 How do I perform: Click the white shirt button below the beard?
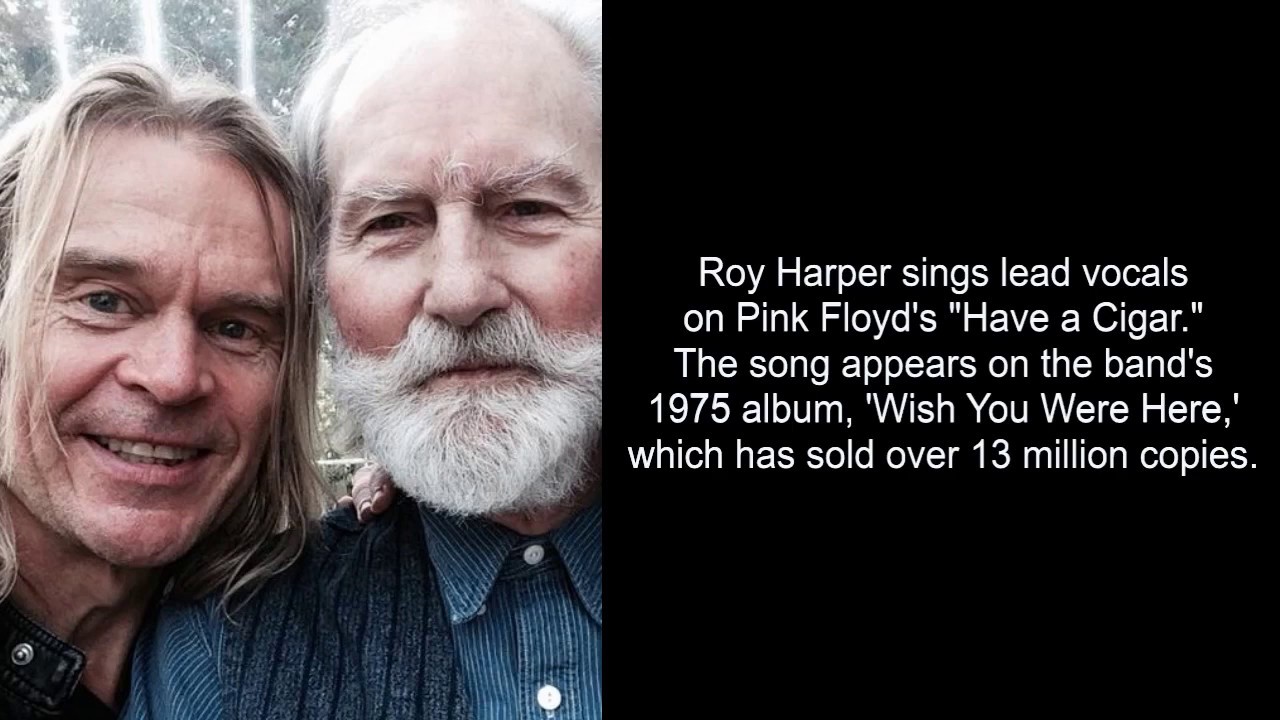pyautogui.click(x=533, y=553)
